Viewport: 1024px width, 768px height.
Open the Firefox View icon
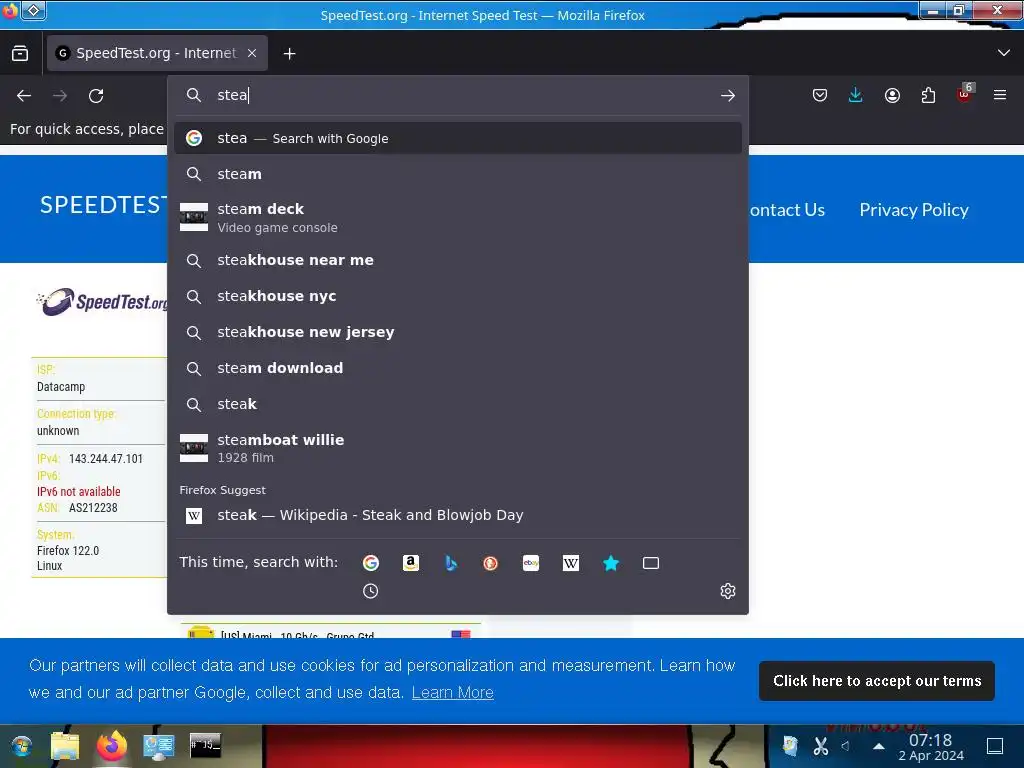point(20,54)
